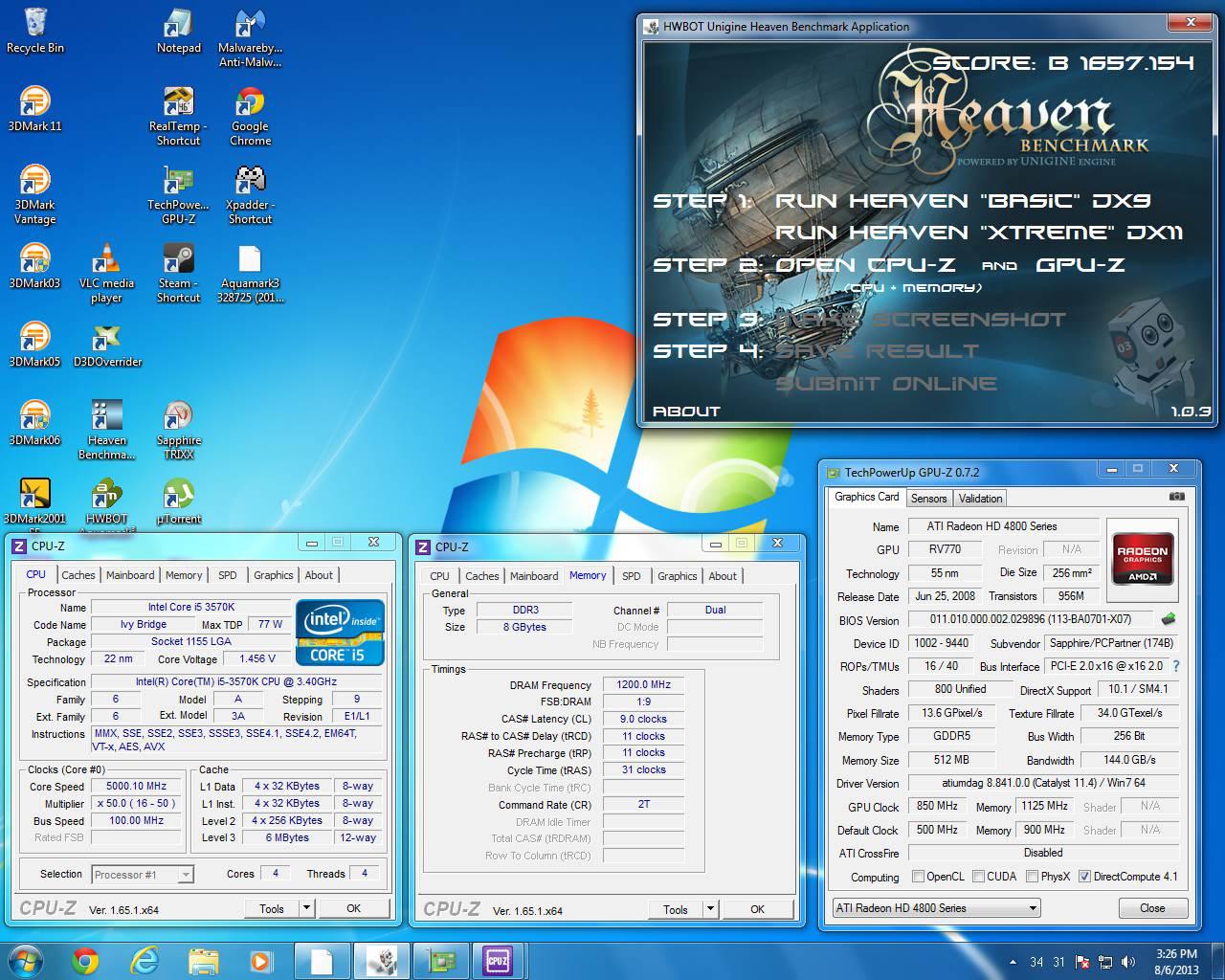Image resolution: width=1225 pixels, height=980 pixels.
Task: Select the Heaven Benchmark desktop icon
Action: 106,431
